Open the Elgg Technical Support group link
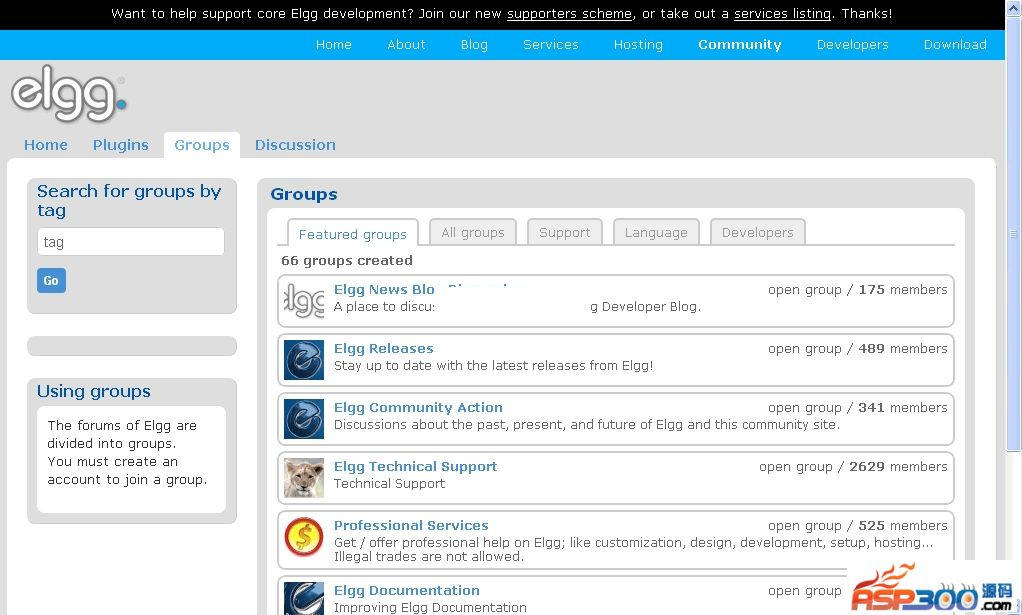1022x615 pixels. coord(416,466)
